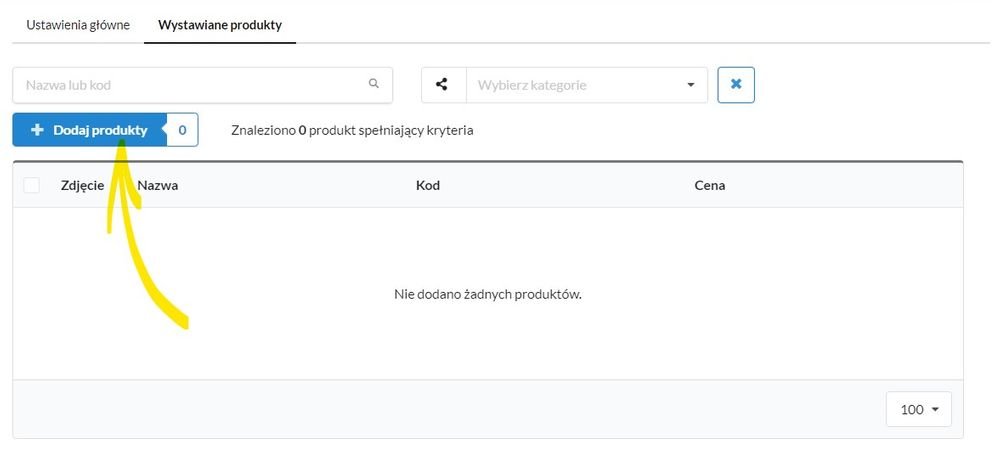Click the category tree share icon
The height and width of the screenshot is (452, 1000).
441,84
